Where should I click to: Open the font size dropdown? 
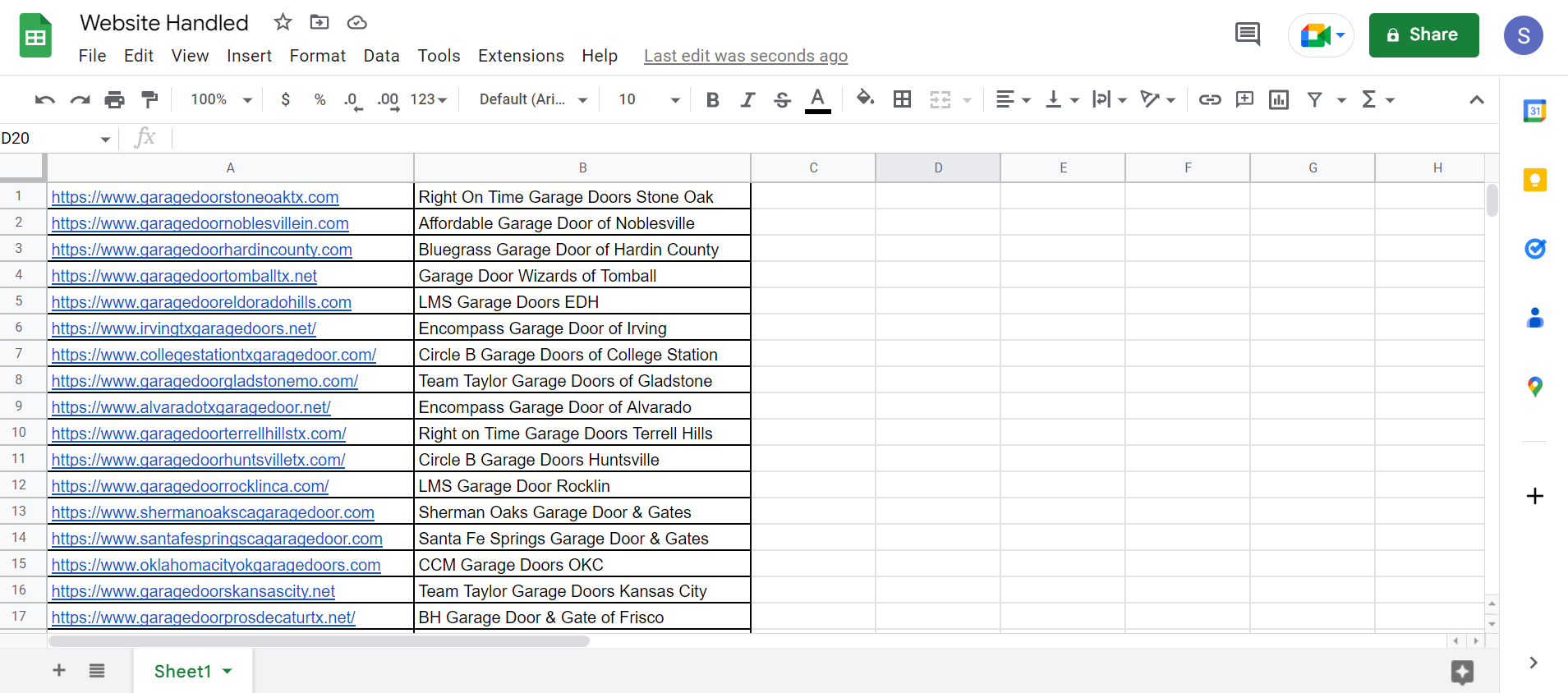649,99
